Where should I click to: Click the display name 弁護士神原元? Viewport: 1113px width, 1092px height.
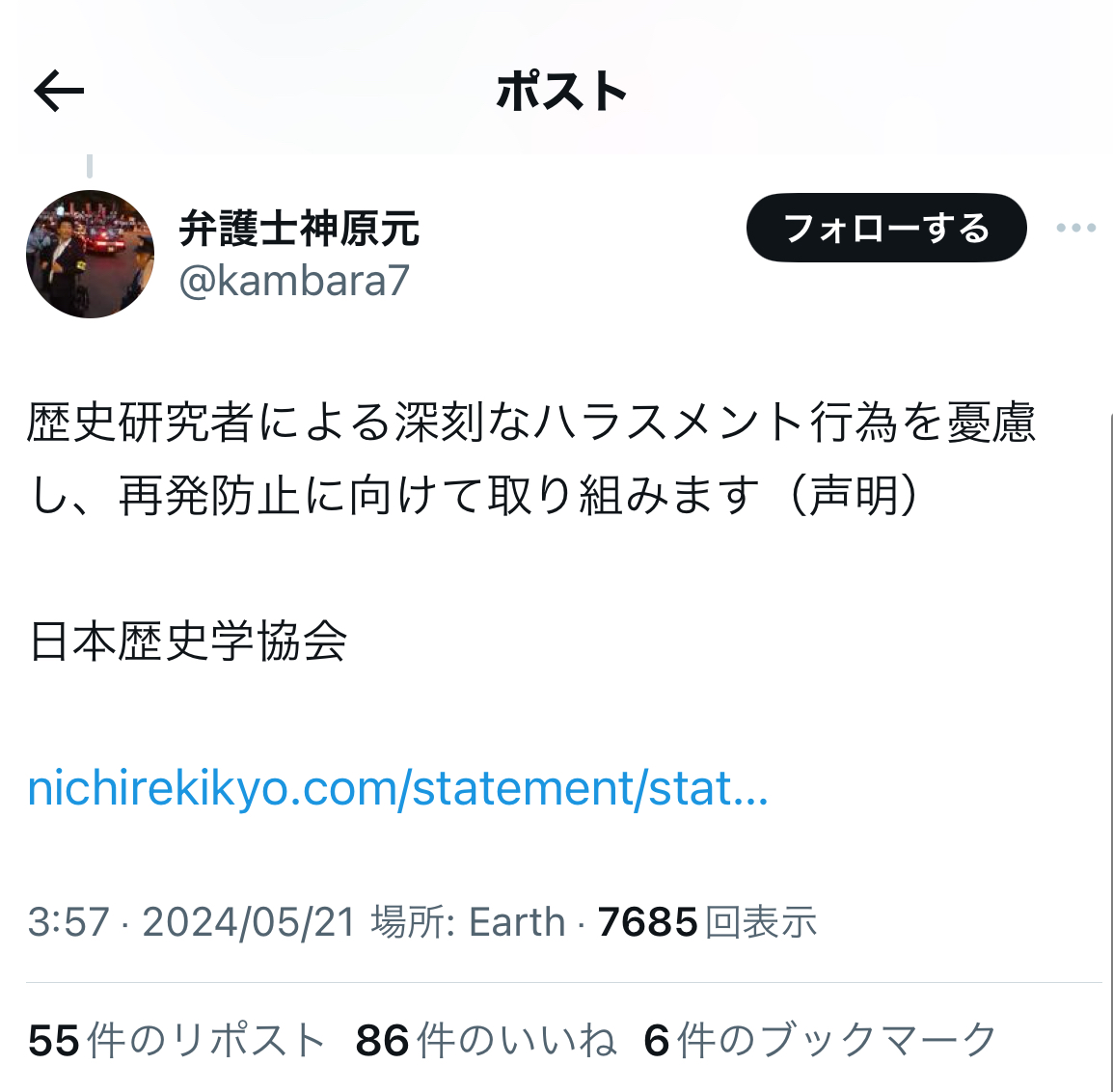click(x=299, y=229)
